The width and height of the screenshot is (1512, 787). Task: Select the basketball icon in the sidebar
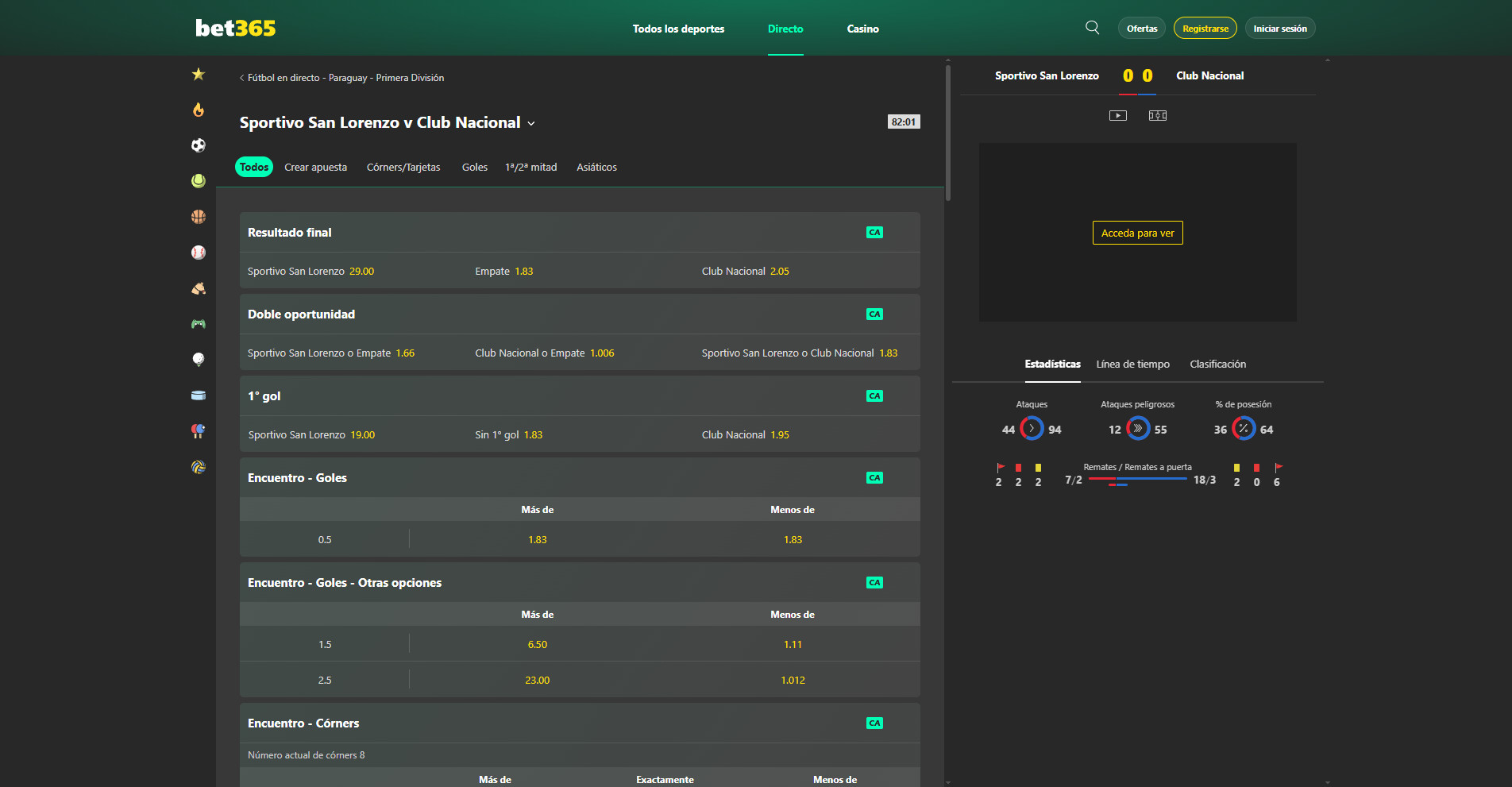tap(199, 217)
